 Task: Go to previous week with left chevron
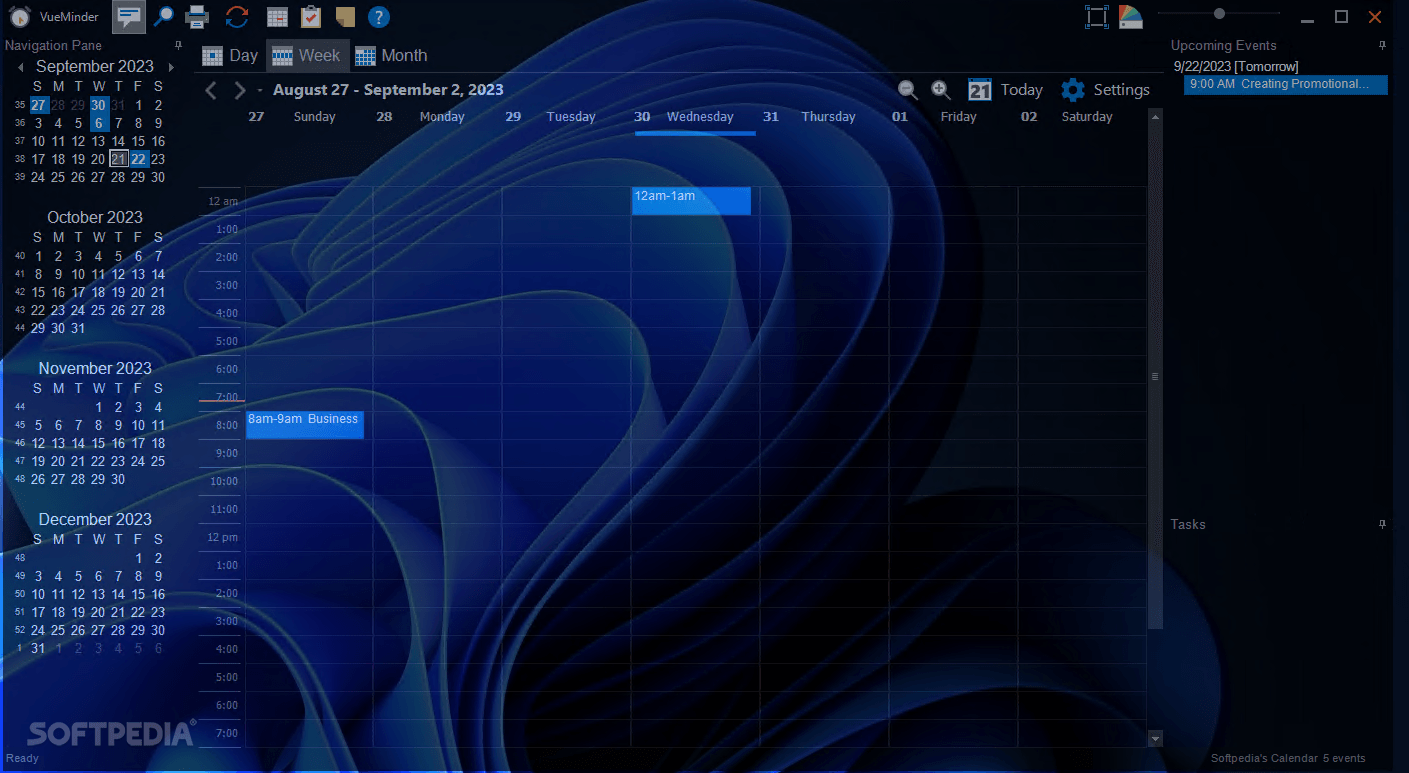click(211, 90)
